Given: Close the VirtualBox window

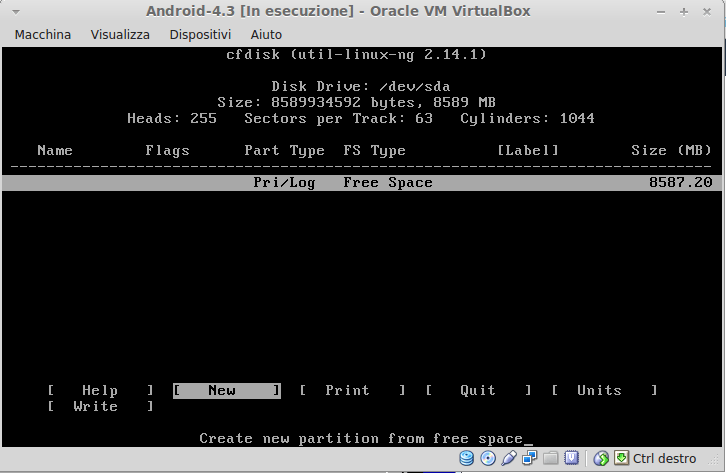Looking at the screenshot, I should (707, 12).
